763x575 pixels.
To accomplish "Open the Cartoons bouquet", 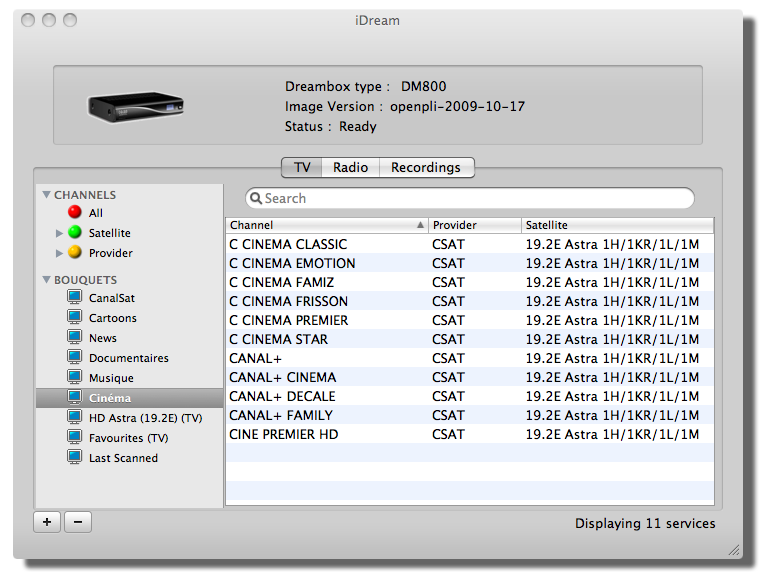I will pos(113,318).
